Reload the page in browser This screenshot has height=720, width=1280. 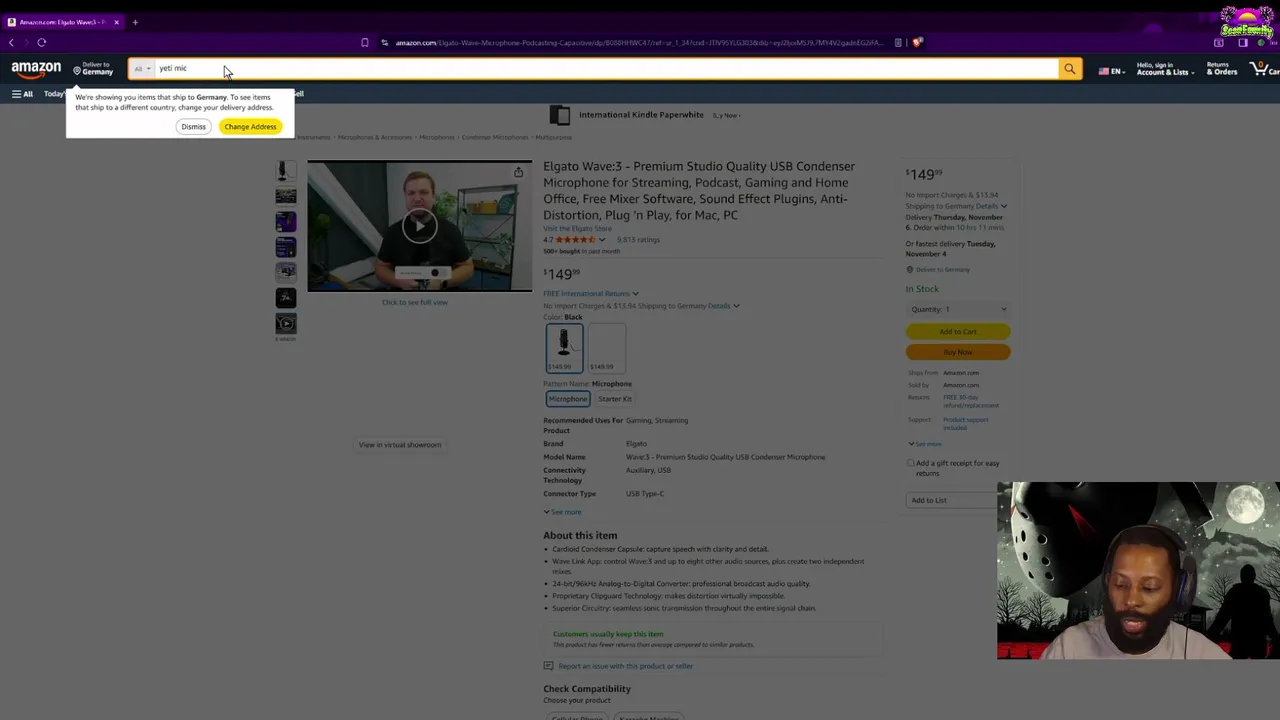(x=42, y=43)
